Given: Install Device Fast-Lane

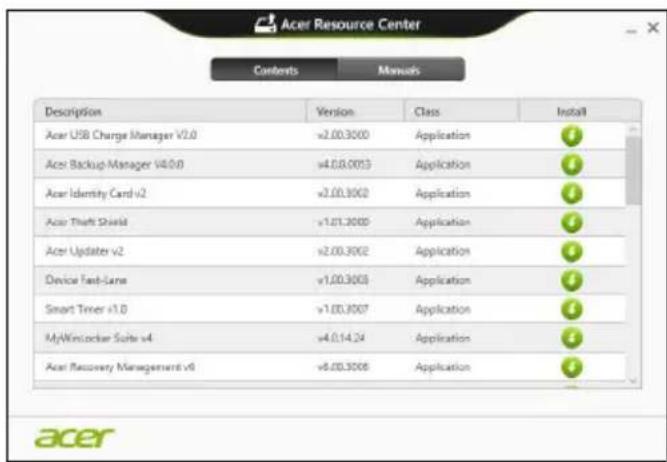Looking at the screenshot, I should pyautogui.click(x=572, y=280).
